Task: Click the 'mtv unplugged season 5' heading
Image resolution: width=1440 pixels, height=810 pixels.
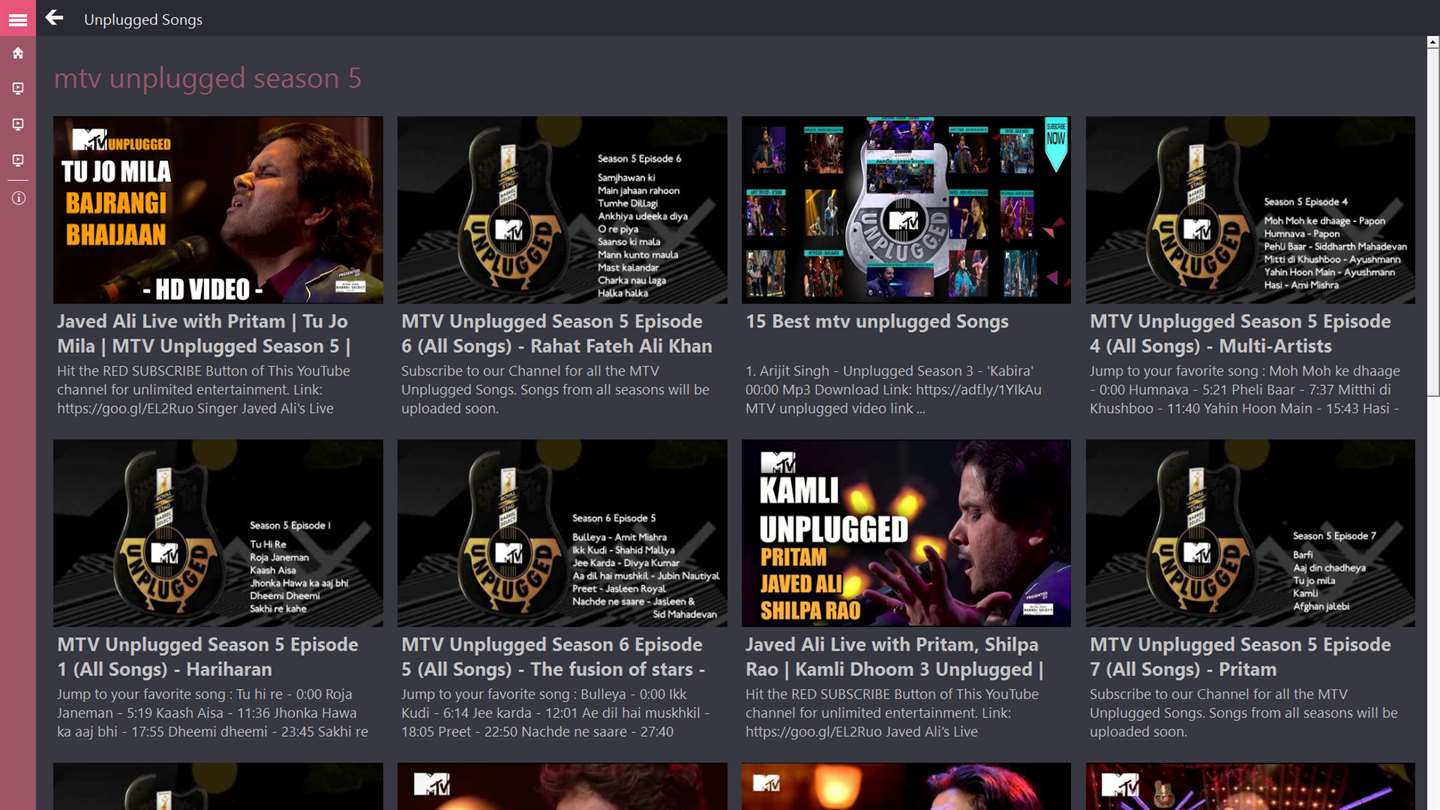Action: click(x=208, y=78)
